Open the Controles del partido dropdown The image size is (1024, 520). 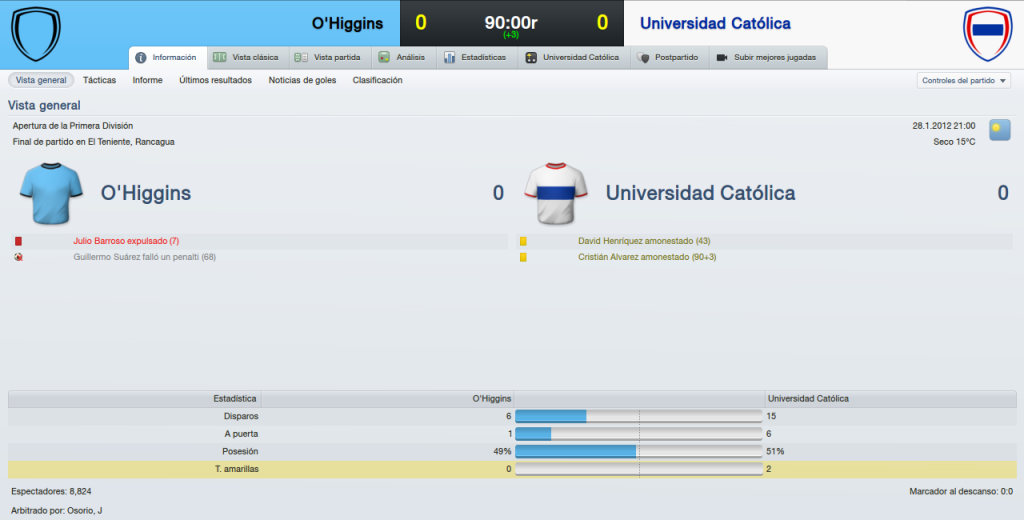point(964,80)
